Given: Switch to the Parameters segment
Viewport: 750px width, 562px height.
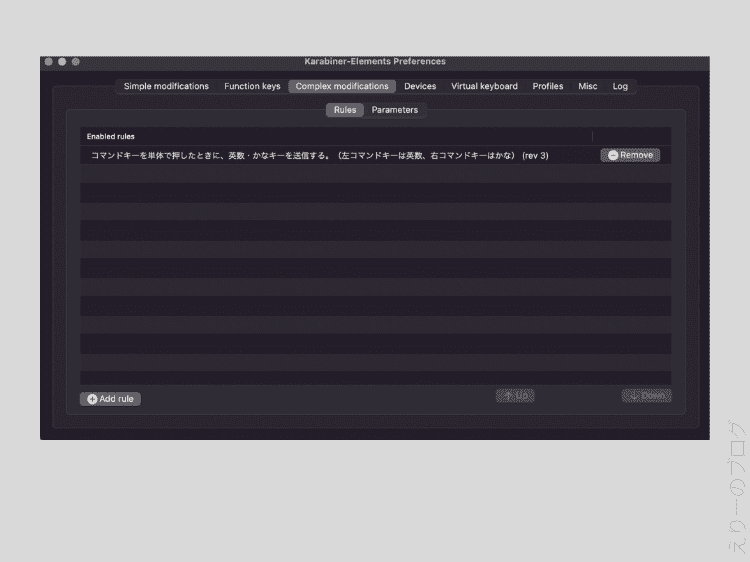Looking at the screenshot, I should [x=395, y=110].
